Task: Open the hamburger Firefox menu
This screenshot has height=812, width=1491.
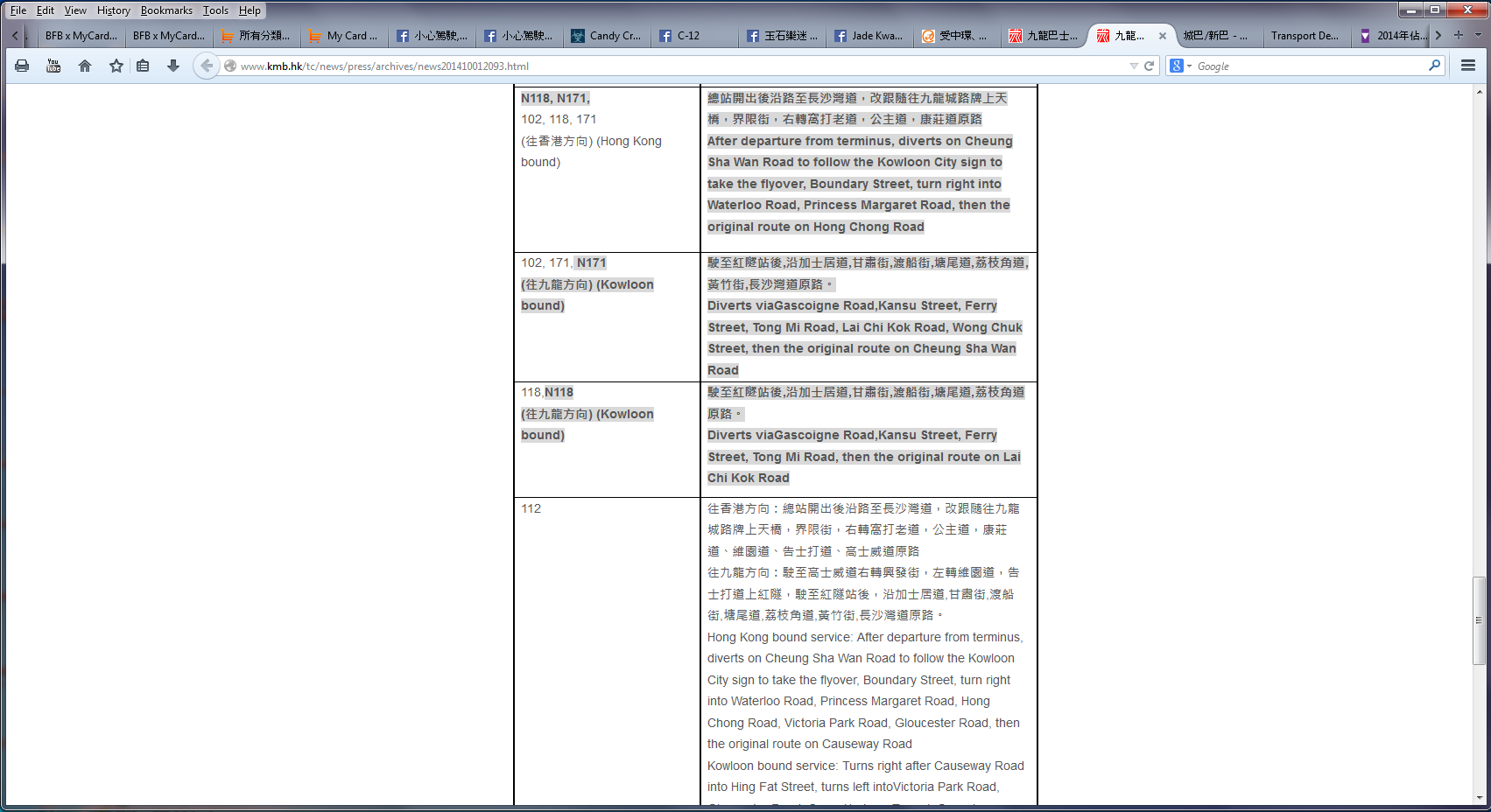Action: coord(1468,66)
